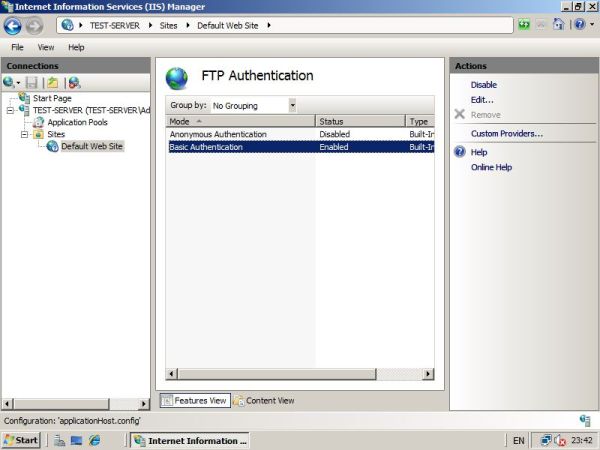Click the Connections pane right scroll arrow

click(x=143, y=404)
